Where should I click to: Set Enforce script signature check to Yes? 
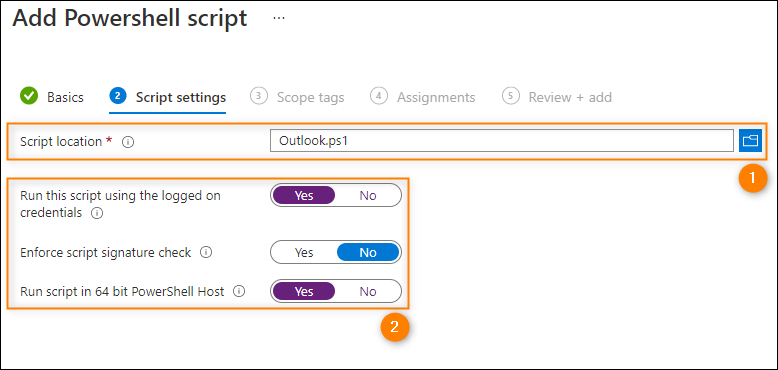304,252
